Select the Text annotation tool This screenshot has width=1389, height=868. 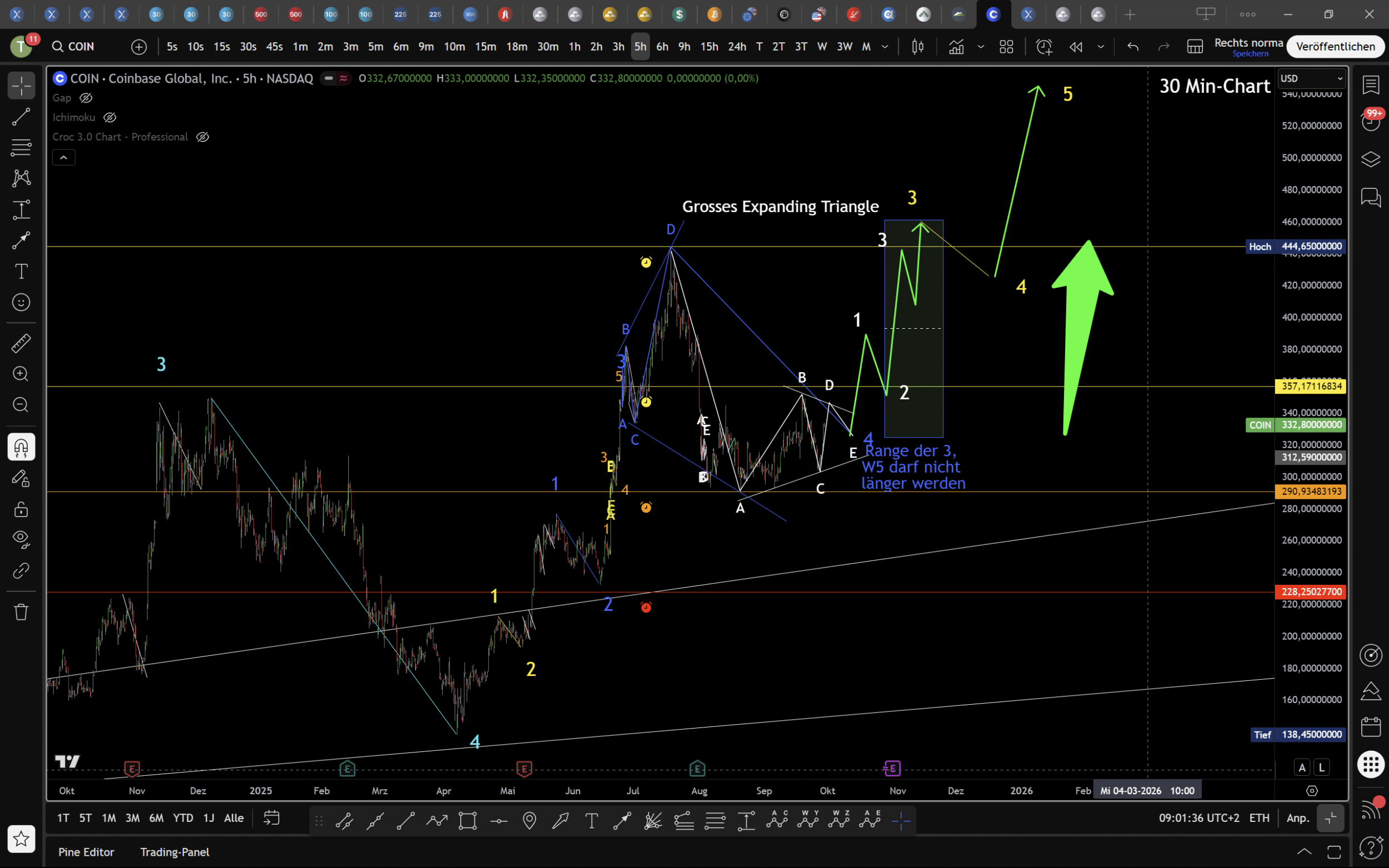click(21, 271)
